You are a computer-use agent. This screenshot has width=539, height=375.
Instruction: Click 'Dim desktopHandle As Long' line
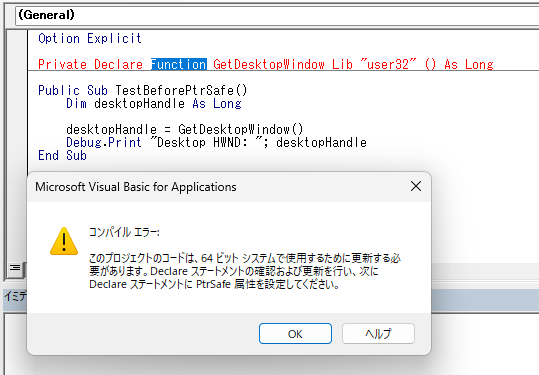point(154,103)
